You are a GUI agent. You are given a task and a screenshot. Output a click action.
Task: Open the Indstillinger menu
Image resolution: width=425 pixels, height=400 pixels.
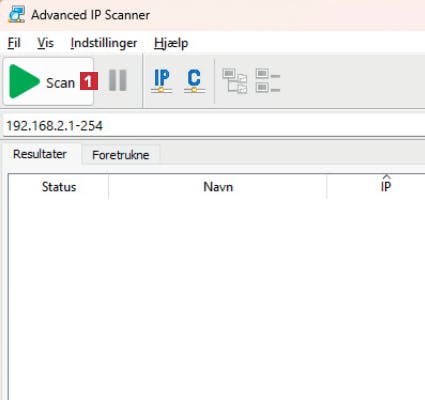[x=104, y=43]
